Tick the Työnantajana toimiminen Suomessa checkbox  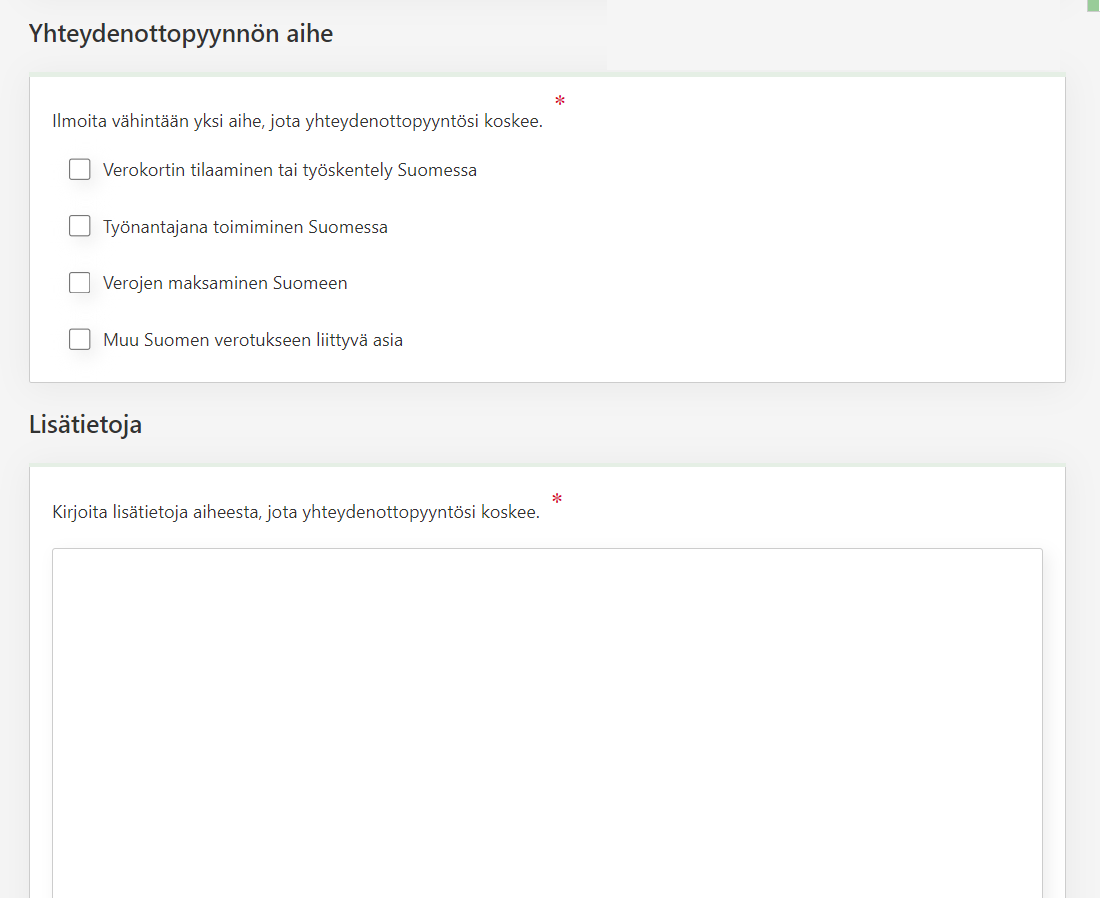pyautogui.click(x=80, y=227)
